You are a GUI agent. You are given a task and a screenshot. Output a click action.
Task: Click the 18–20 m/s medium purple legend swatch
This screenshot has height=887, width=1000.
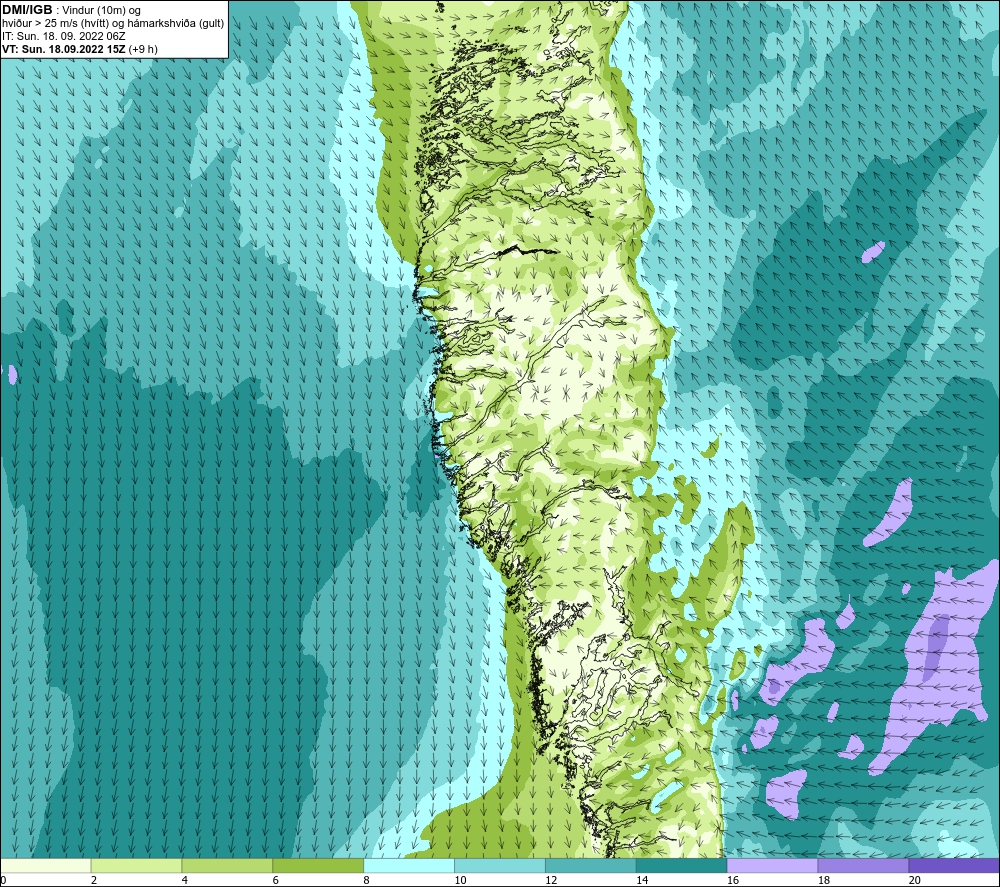coord(863,865)
